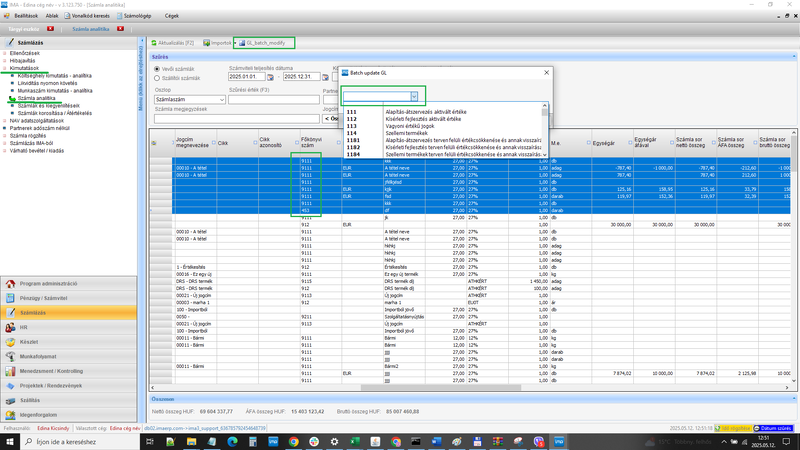Click the Dátum szűrés status button

click(x=773, y=429)
